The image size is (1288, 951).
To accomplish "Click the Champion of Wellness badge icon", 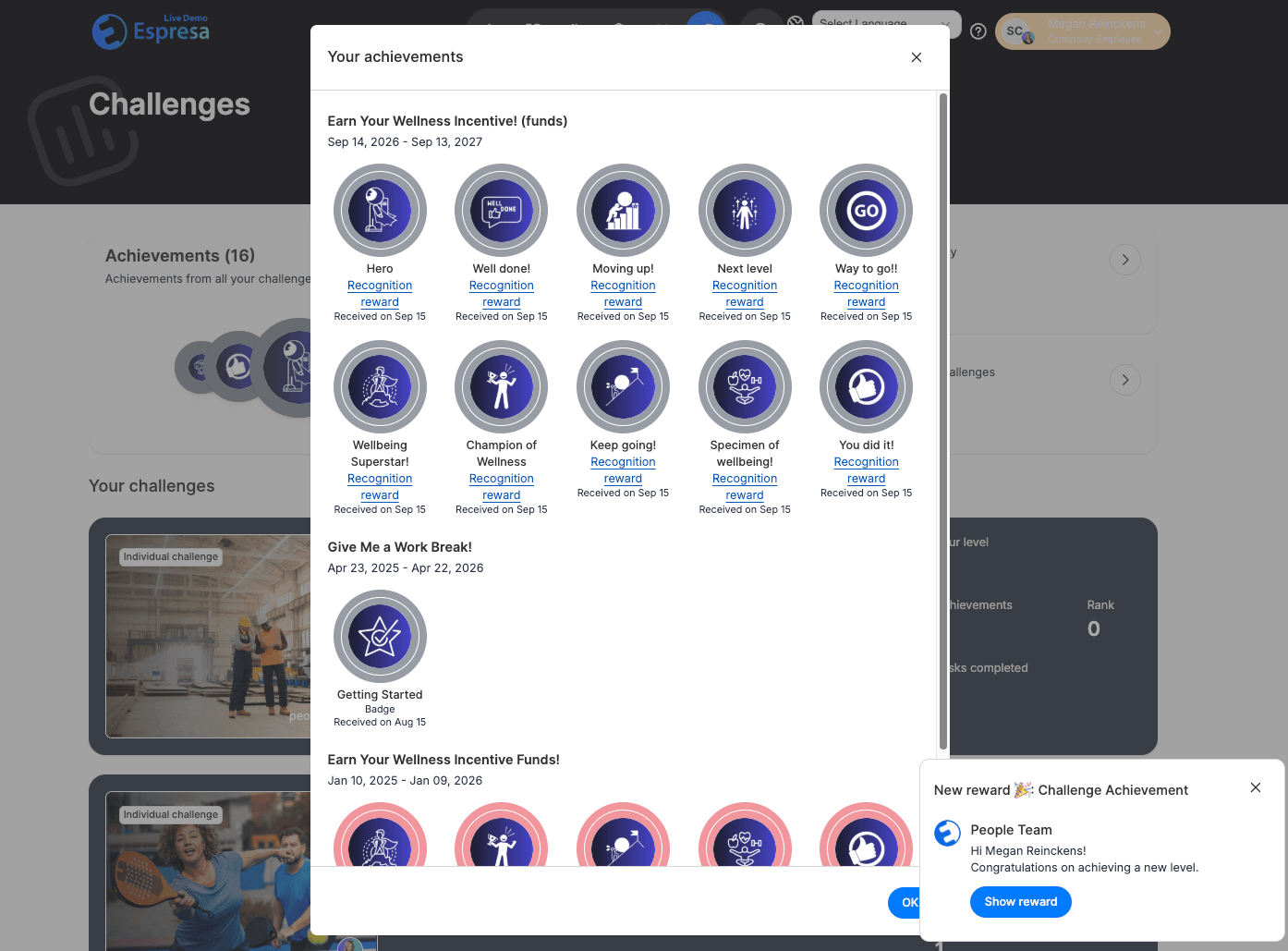I will tap(502, 387).
